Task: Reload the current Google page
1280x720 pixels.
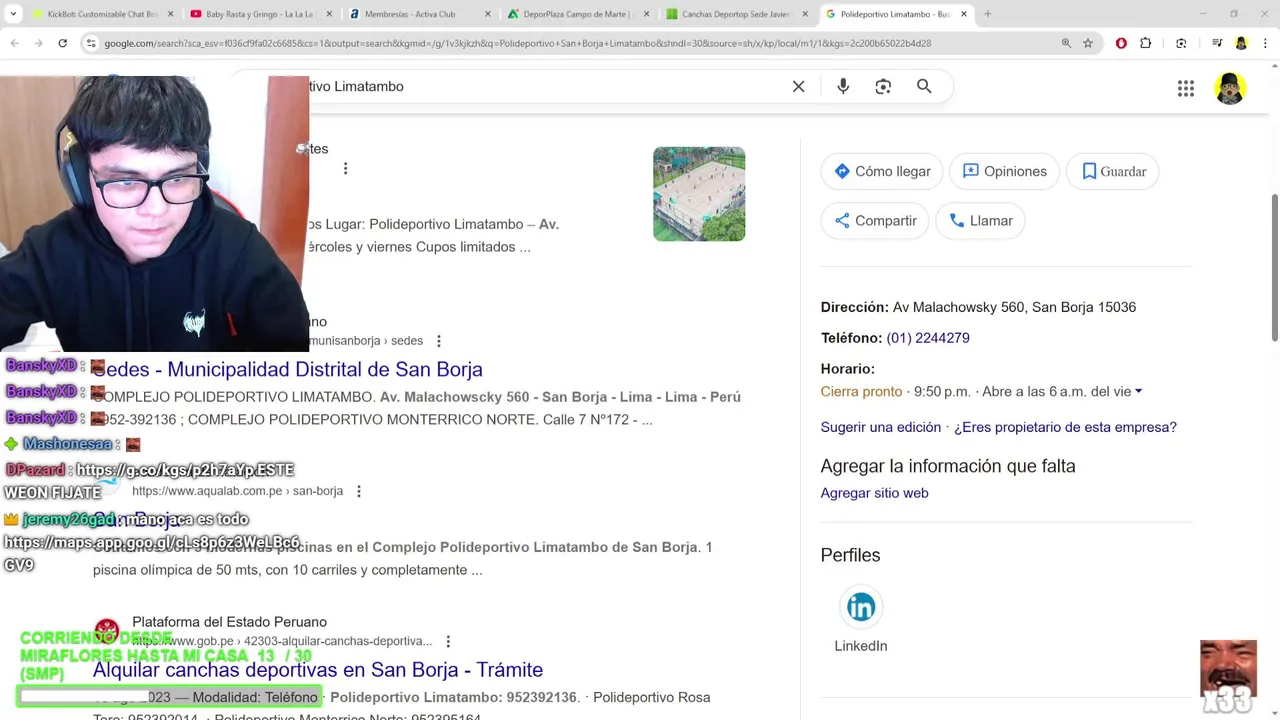Action: 62,43
